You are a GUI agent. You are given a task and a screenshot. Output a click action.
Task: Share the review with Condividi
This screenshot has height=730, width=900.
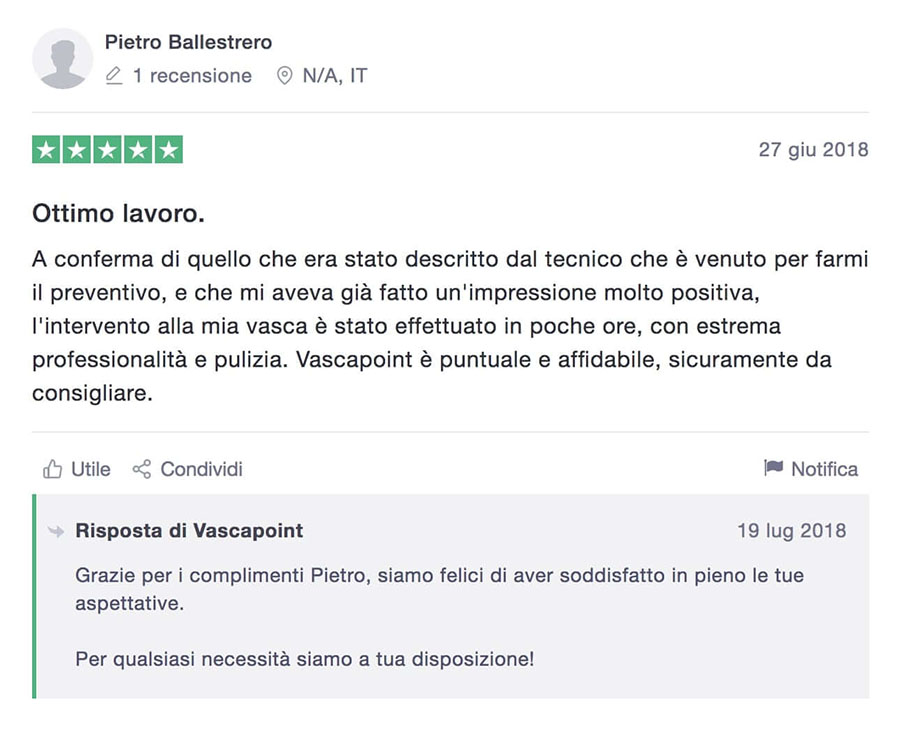(x=188, y=469)
